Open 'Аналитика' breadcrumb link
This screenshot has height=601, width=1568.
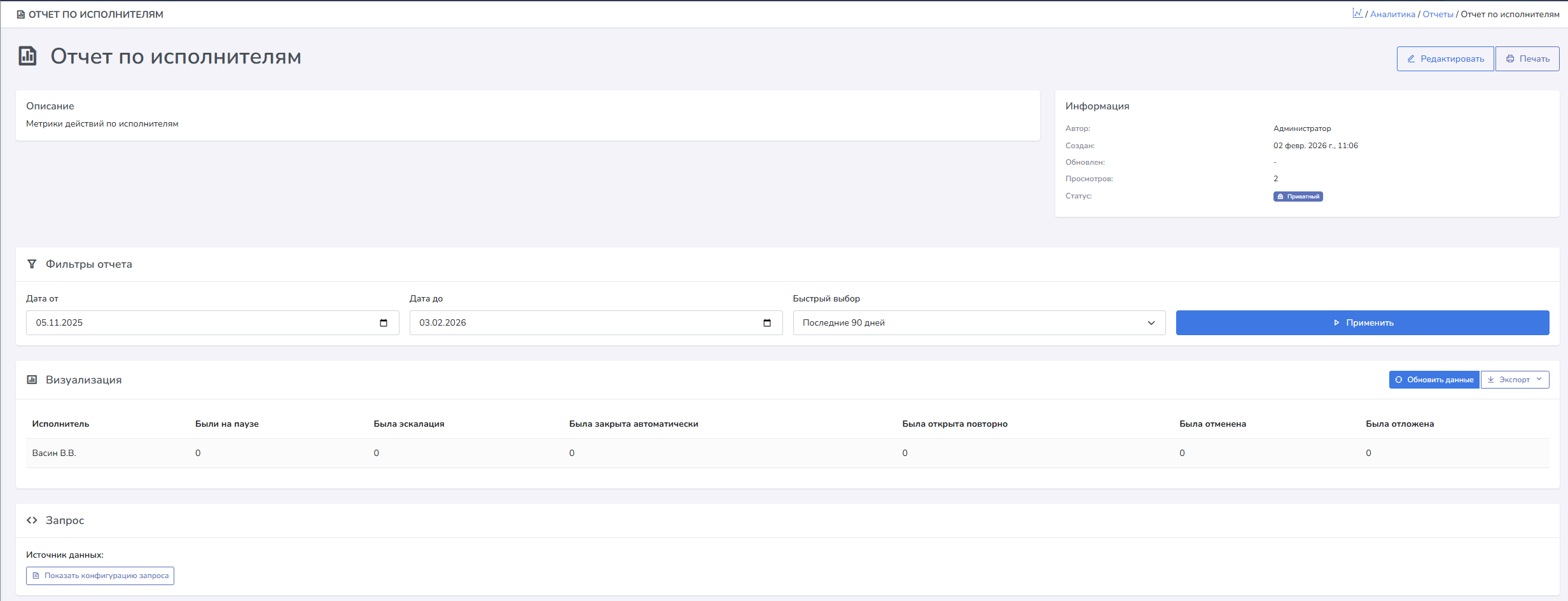(x=1392, y=14)
